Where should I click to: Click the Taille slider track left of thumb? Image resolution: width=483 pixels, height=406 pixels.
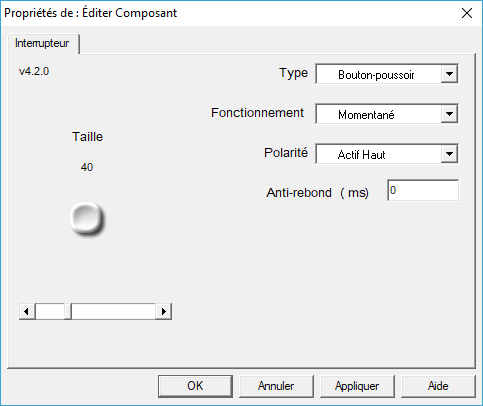tap(50, 311)
